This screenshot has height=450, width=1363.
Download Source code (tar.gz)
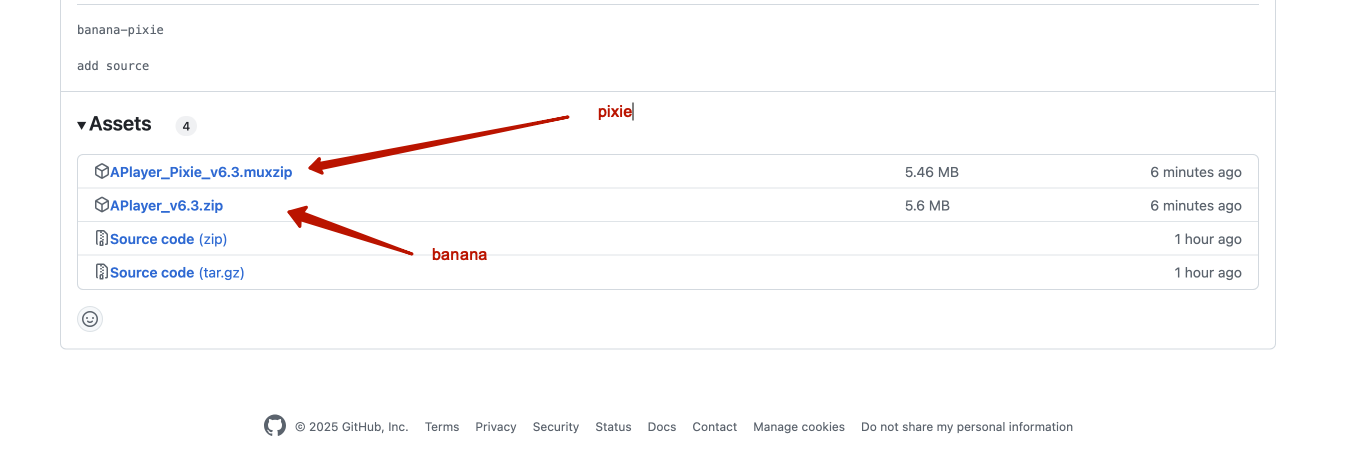click(x=177, y=273)
